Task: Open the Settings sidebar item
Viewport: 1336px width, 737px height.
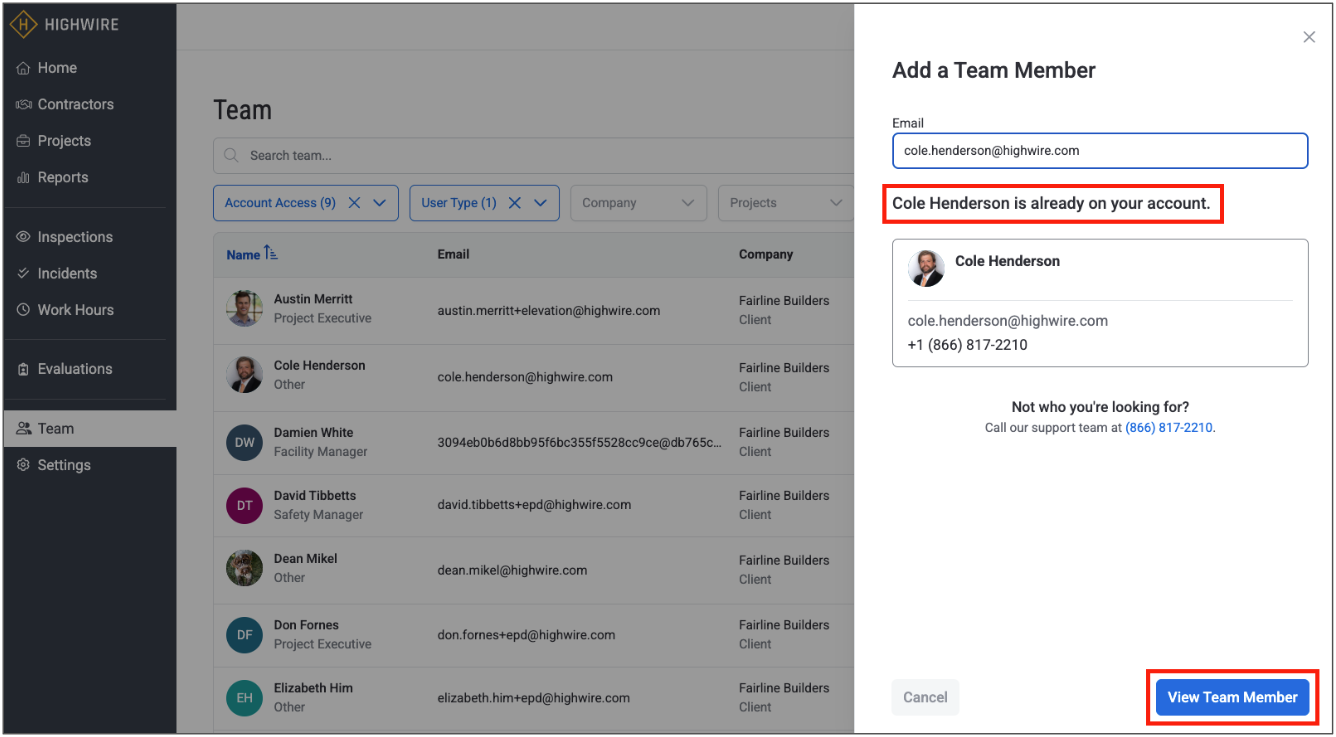Action: point(64,465)
